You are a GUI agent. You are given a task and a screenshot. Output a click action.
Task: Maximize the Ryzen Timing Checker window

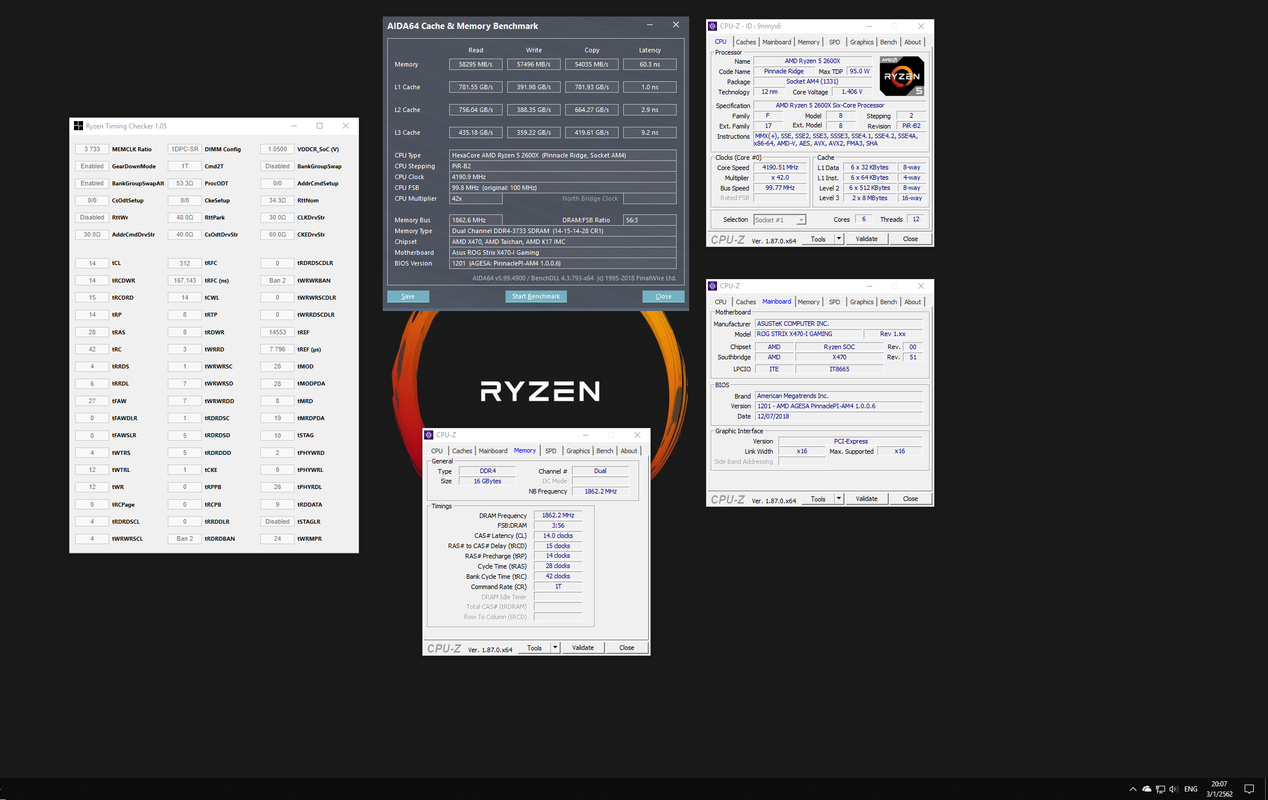[x=320, y=126]
